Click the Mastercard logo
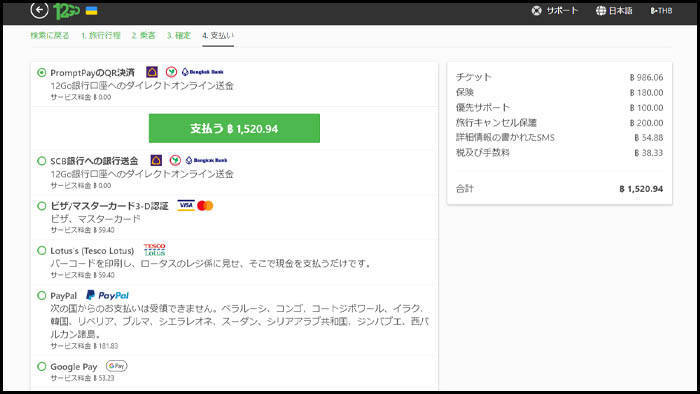Screen dimensions: 700x394 pos(205,205)
